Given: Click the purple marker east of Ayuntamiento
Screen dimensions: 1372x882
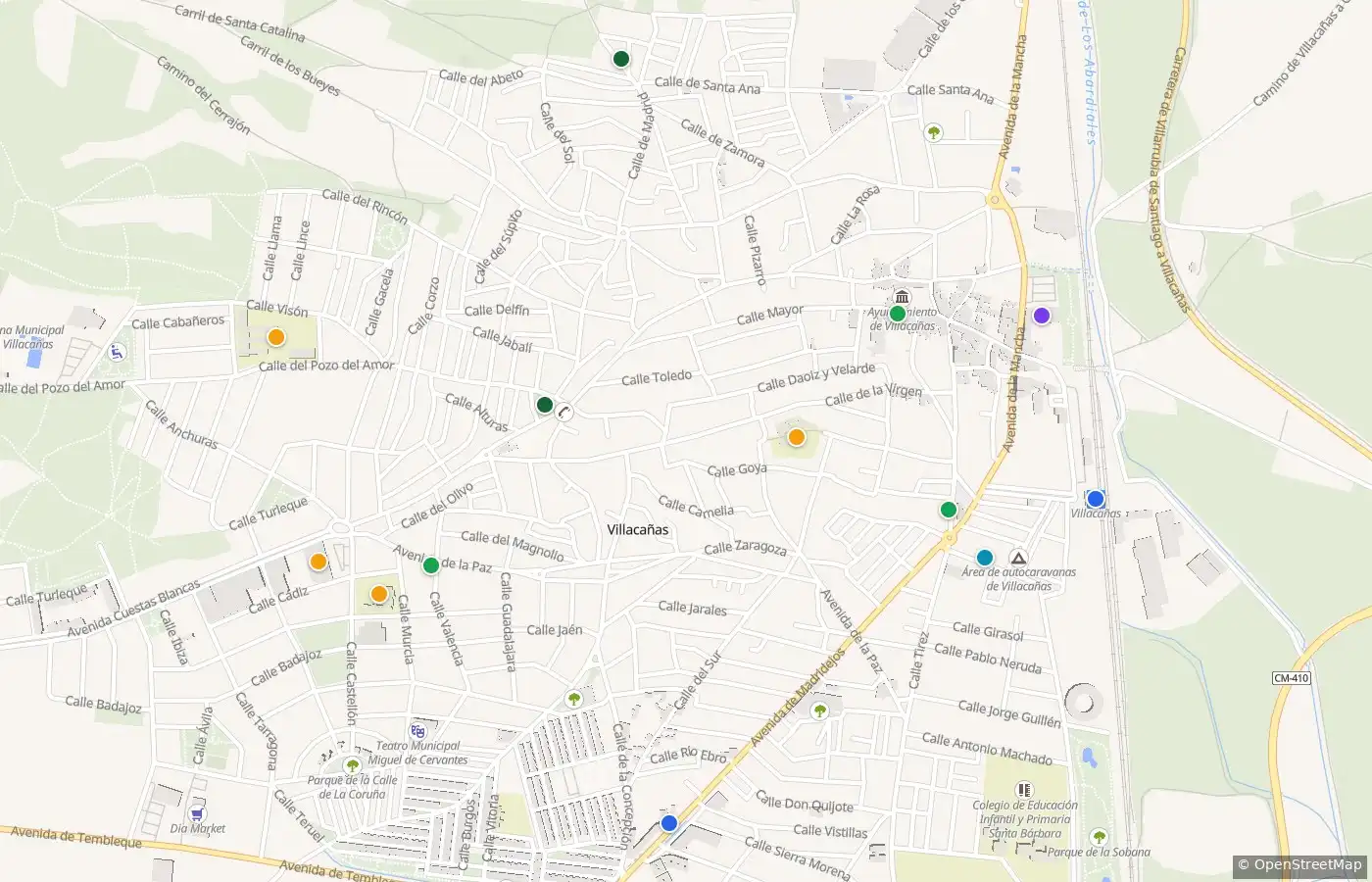Looking at the screenshot, I should pos(1042,316).
